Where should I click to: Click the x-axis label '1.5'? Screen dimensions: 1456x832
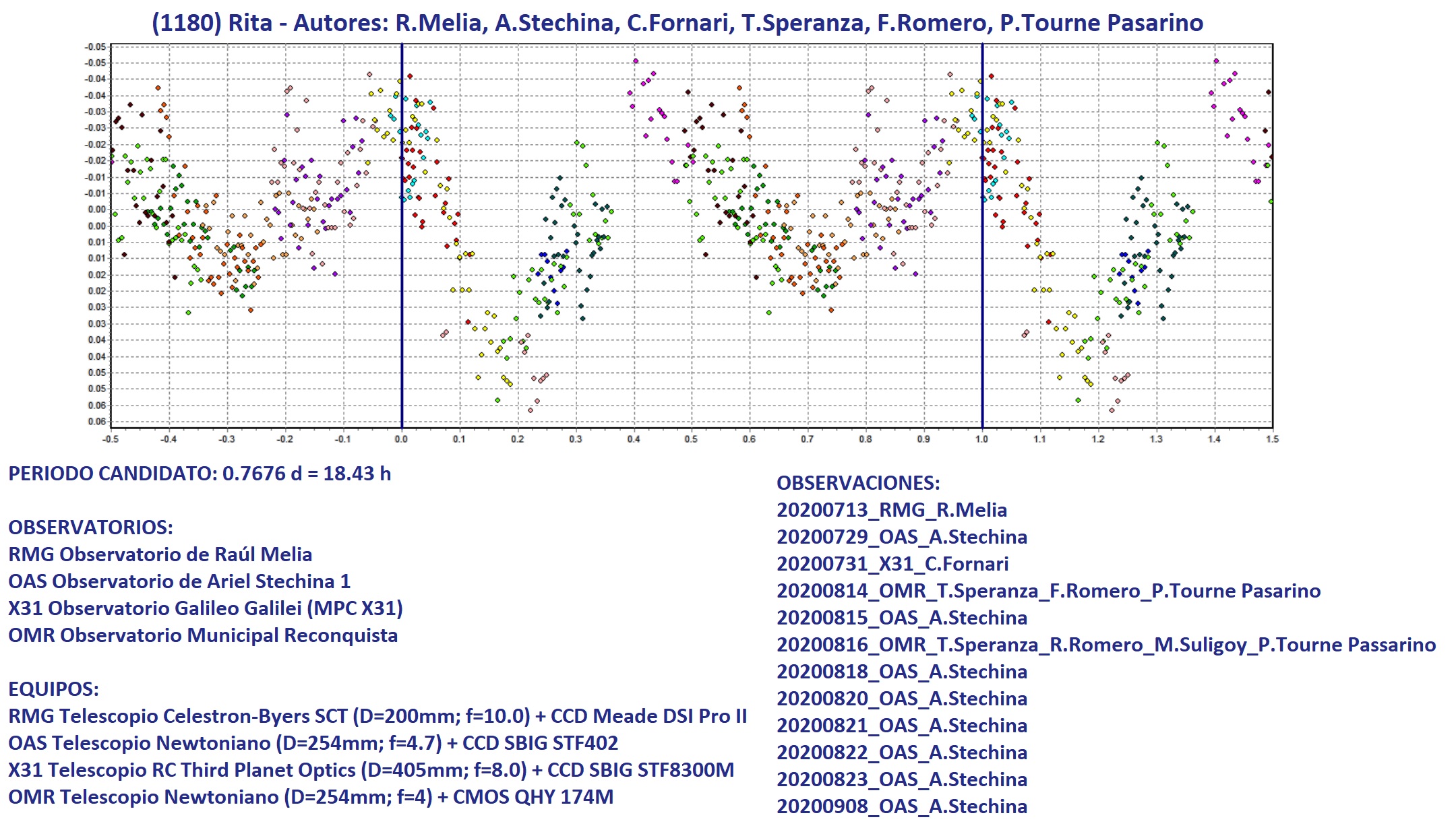point(1272,439)
